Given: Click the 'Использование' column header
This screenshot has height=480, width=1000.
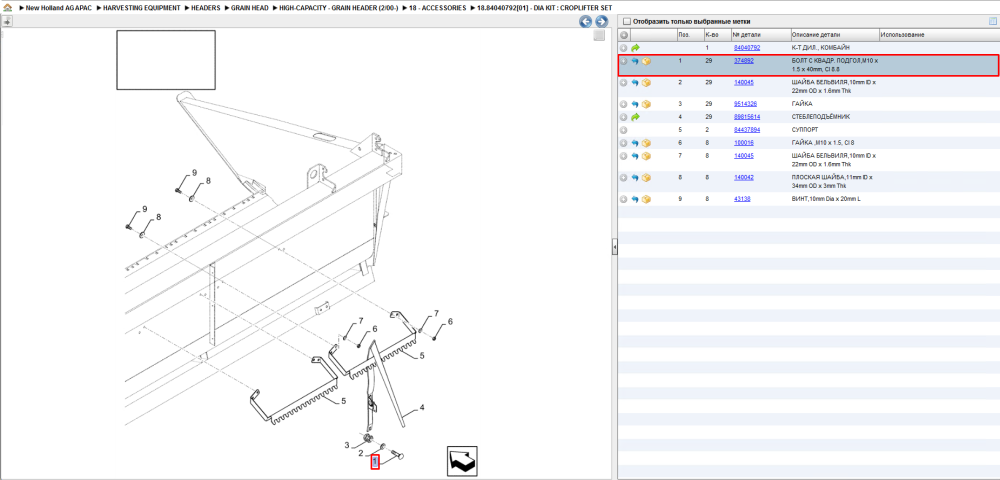Looking at the screenshot, I should 938,35.
